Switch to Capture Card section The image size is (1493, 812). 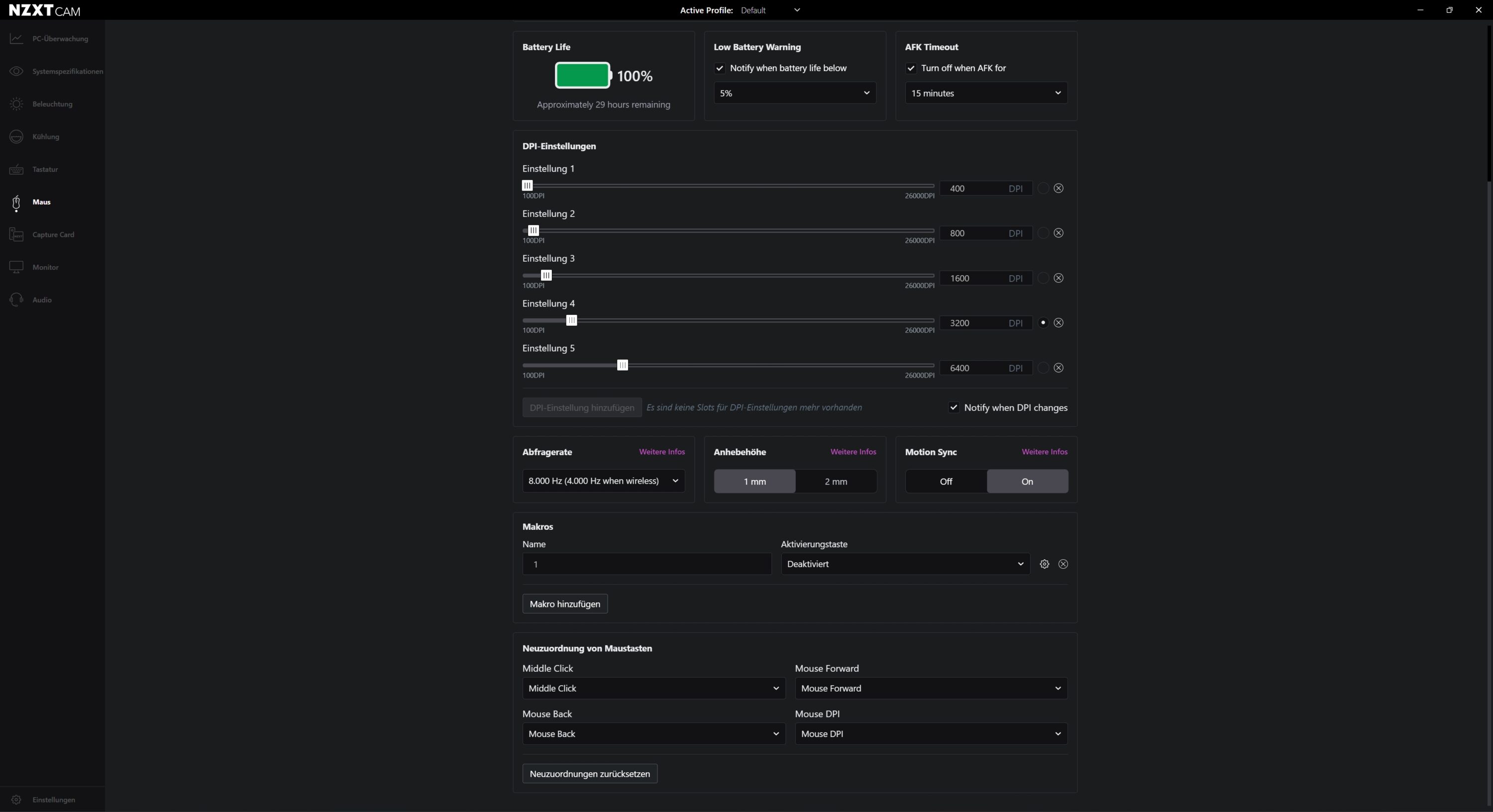tap(53, 235)
